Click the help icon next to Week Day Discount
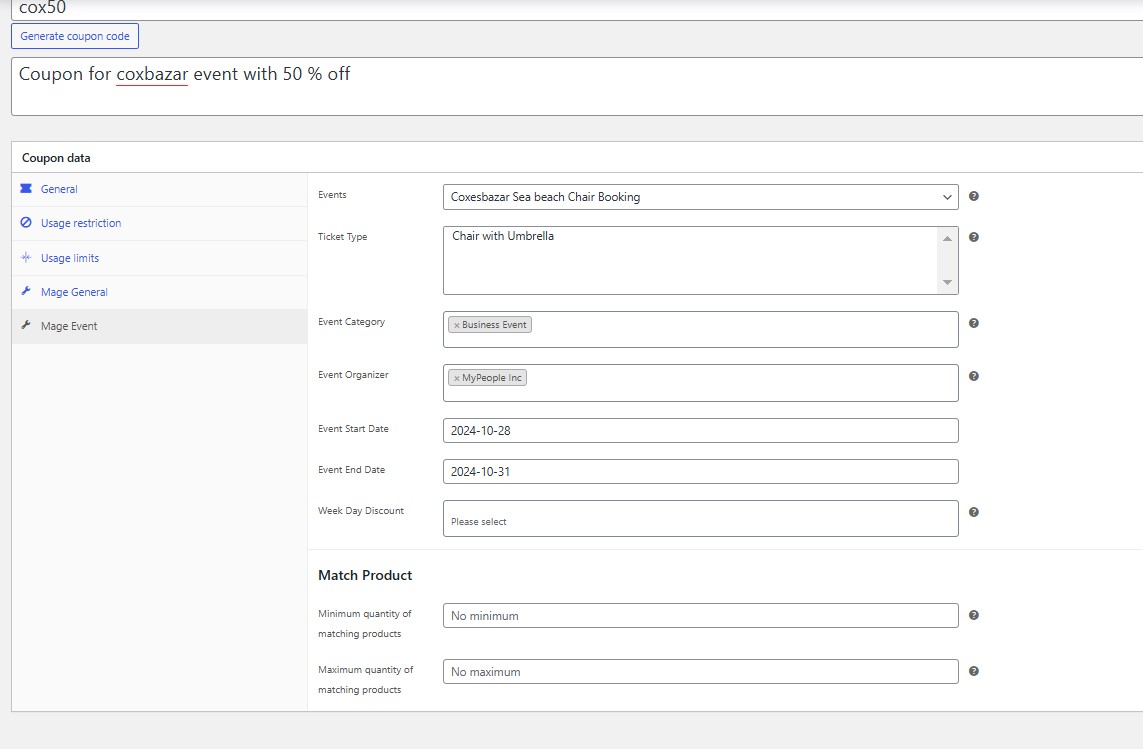The image size is (1143, 749). point(973,512)
